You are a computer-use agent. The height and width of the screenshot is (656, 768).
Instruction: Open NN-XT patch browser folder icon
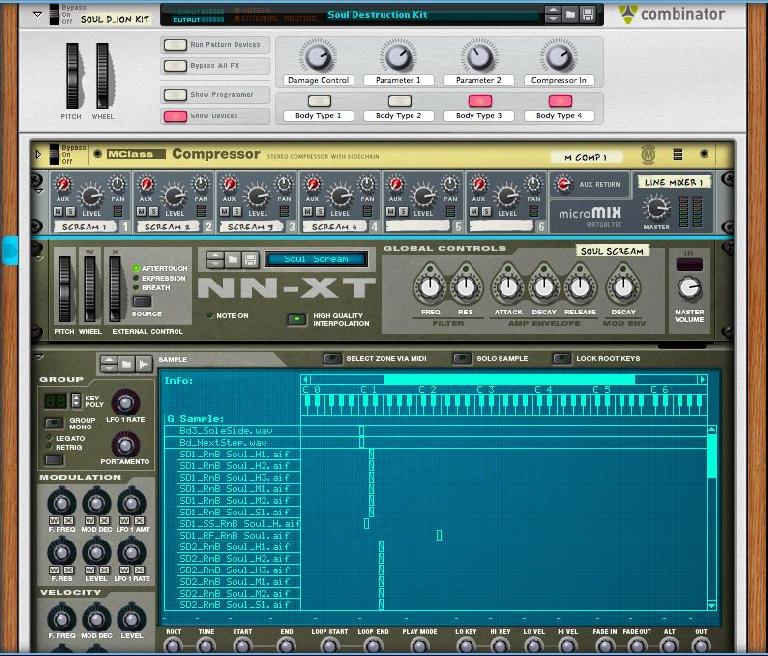(x=233, y=260)
